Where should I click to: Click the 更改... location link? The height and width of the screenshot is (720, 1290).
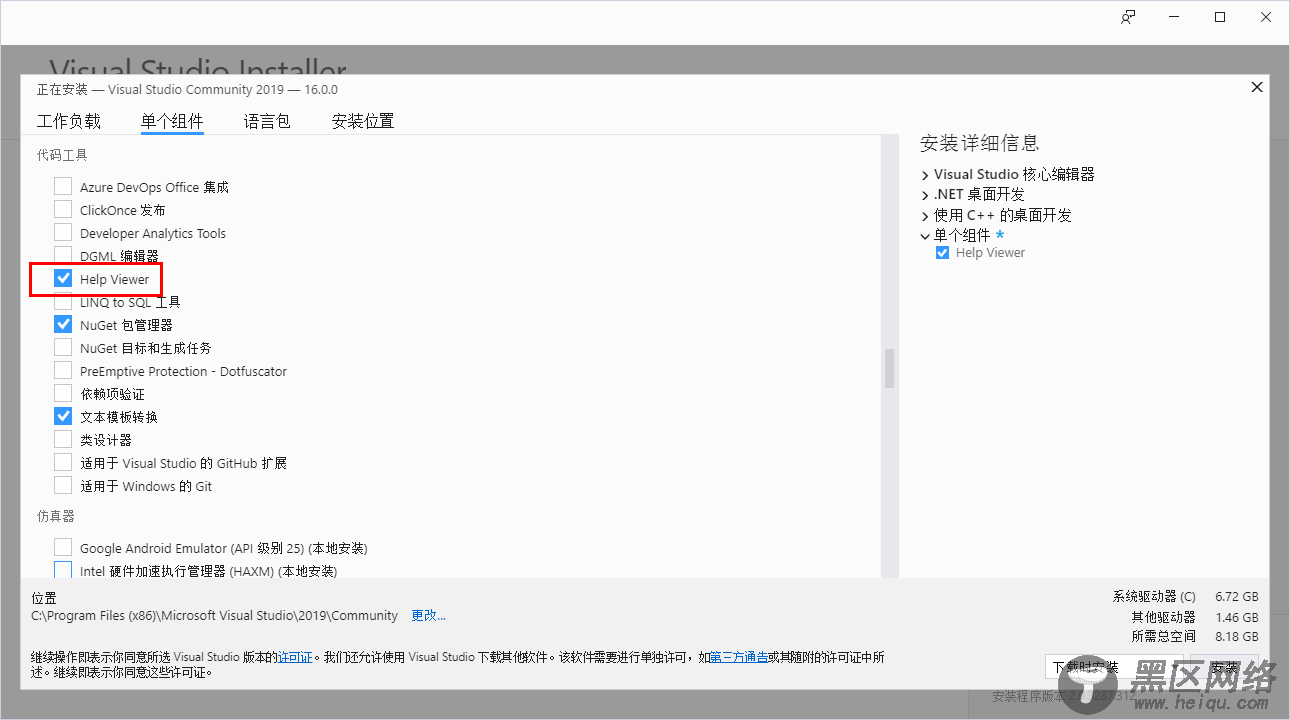pos(429,615)
